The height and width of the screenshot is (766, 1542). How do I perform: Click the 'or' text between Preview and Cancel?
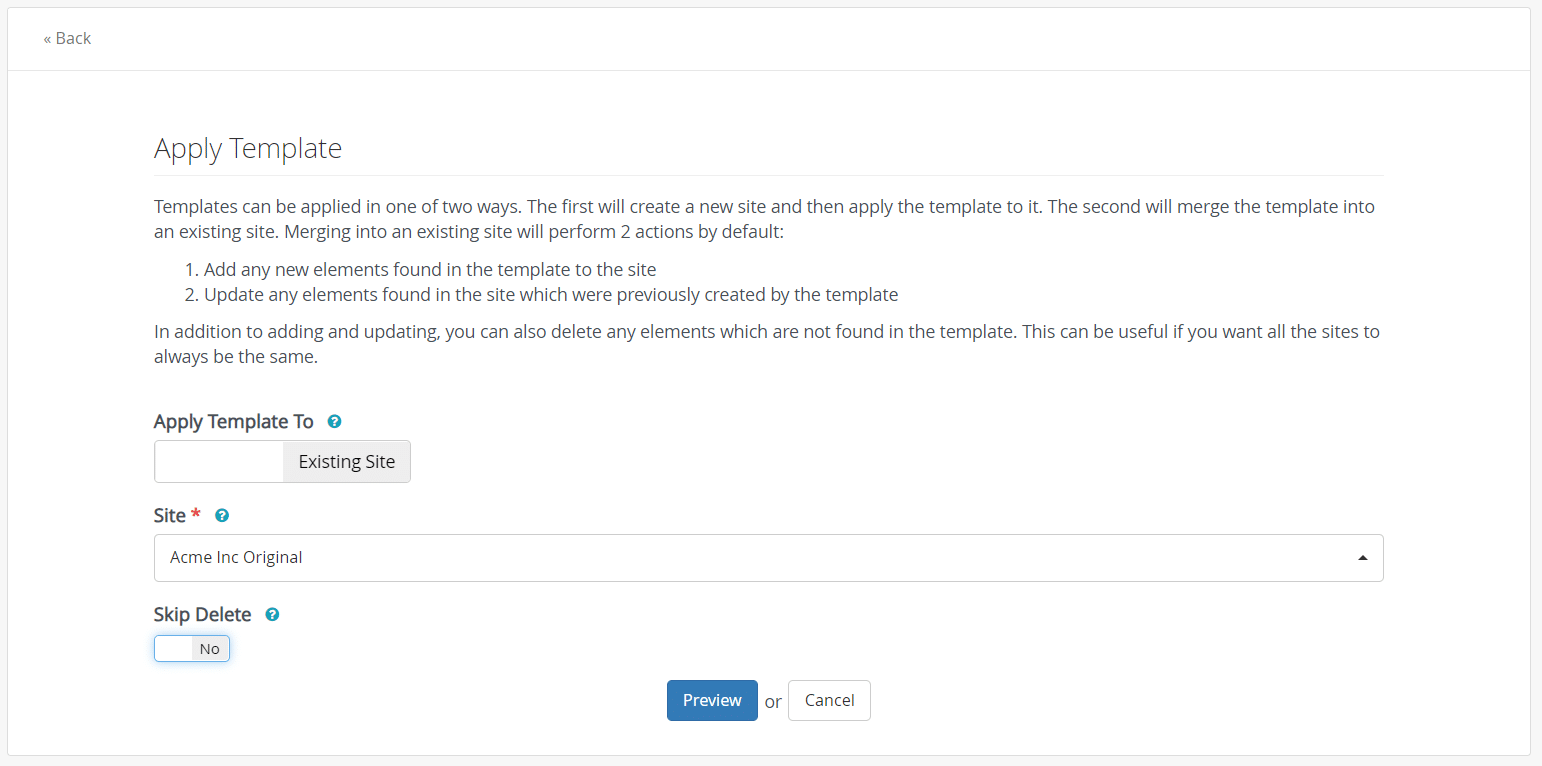click(773, 702)
